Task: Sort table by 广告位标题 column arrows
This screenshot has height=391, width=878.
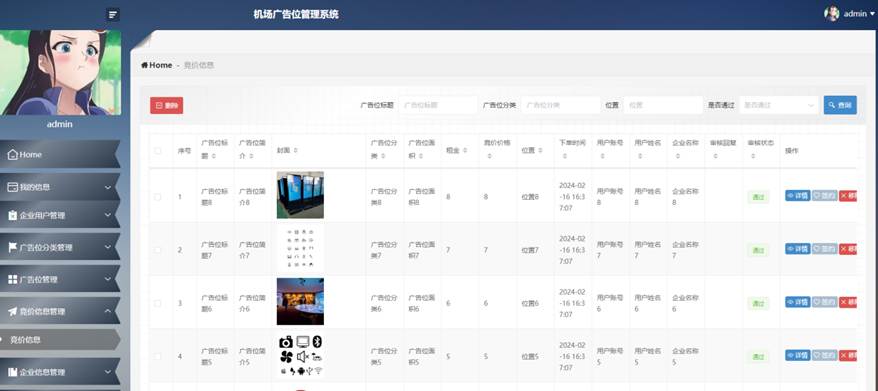Action: 214,157
